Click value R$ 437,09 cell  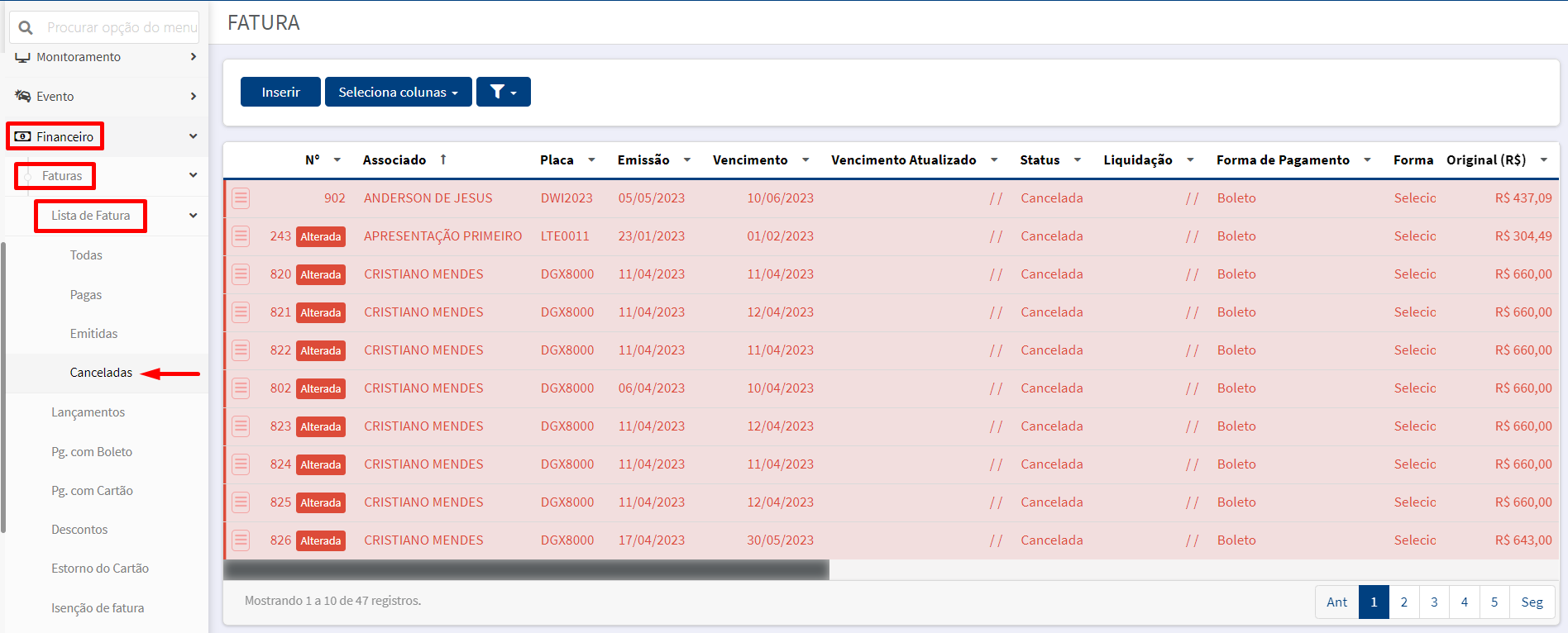pyautogui.click(x=1523, y=198)
